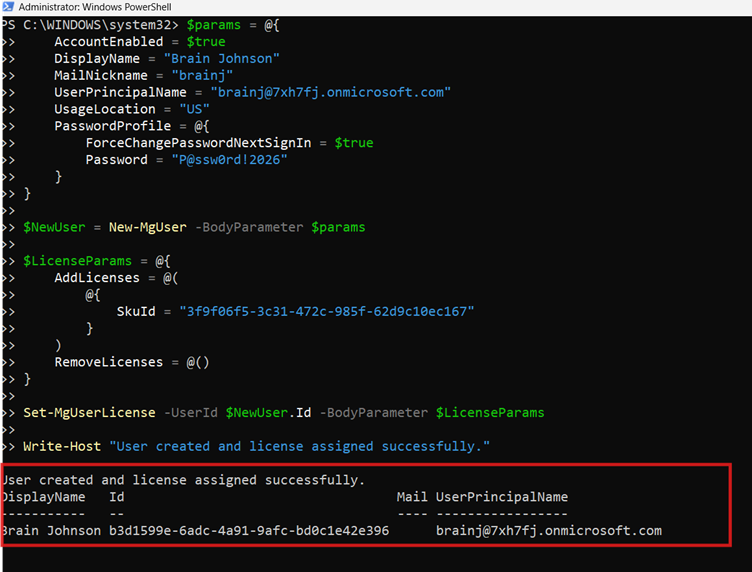Click the "Administrator: Windows PowerShell" window title

(x=95, y=7)
